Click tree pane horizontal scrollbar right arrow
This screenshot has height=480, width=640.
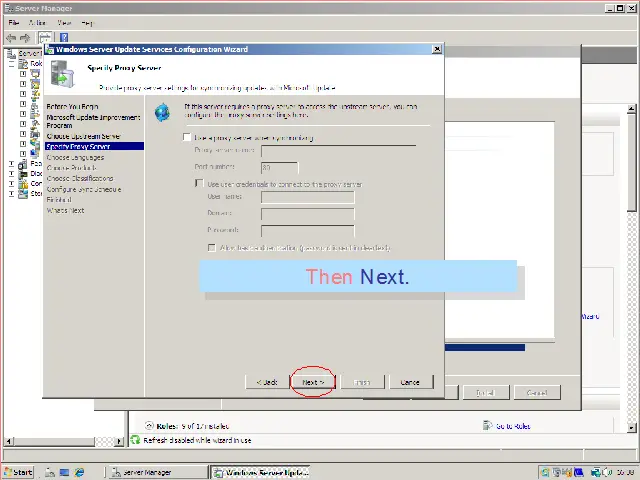[x=119, y=441]
